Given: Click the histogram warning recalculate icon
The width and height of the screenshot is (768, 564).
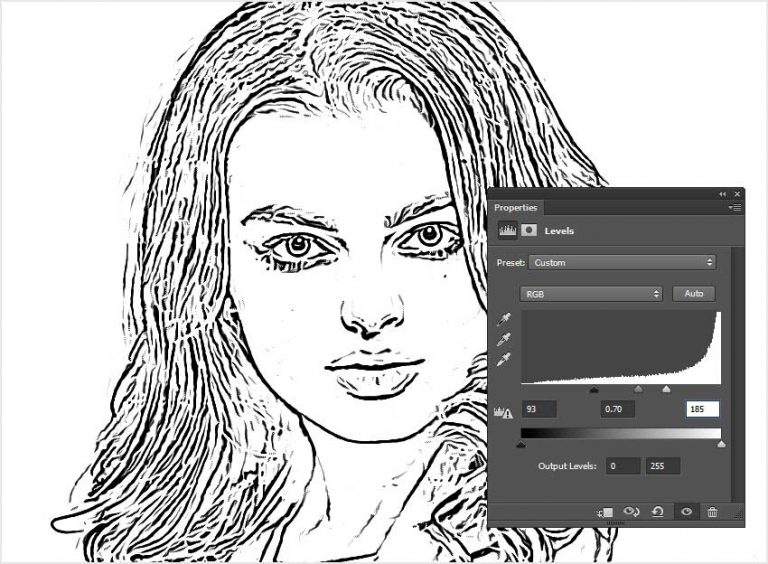Looking at the screenshot, I should pyautogui.click(x=503, y=412).
